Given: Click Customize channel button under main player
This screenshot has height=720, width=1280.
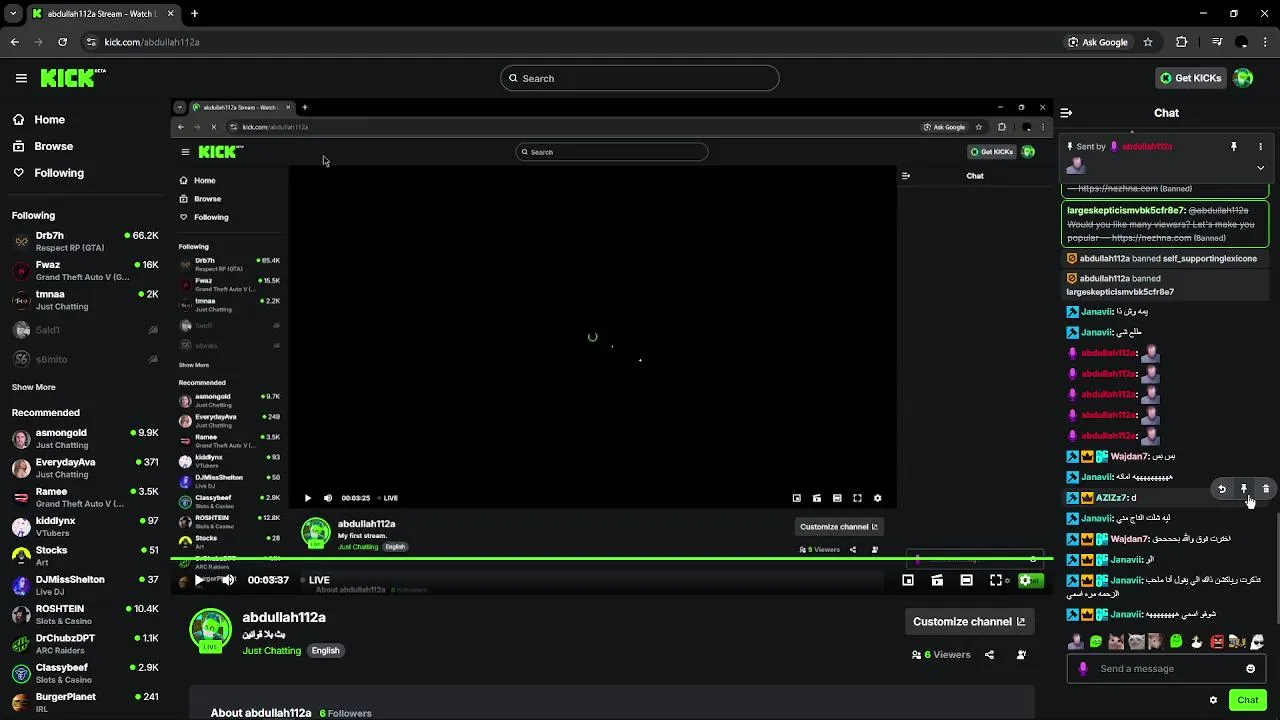Looking at the screenshot, I should [969, 621].
